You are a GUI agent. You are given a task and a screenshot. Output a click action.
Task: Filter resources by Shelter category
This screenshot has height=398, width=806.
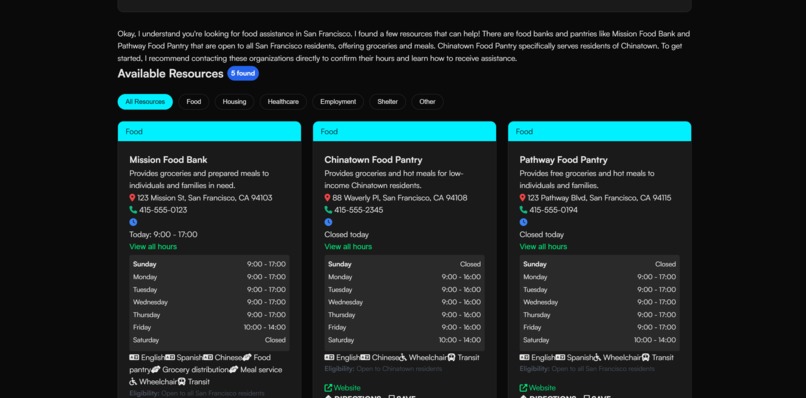pyautogui.click(x=388, y=102)
